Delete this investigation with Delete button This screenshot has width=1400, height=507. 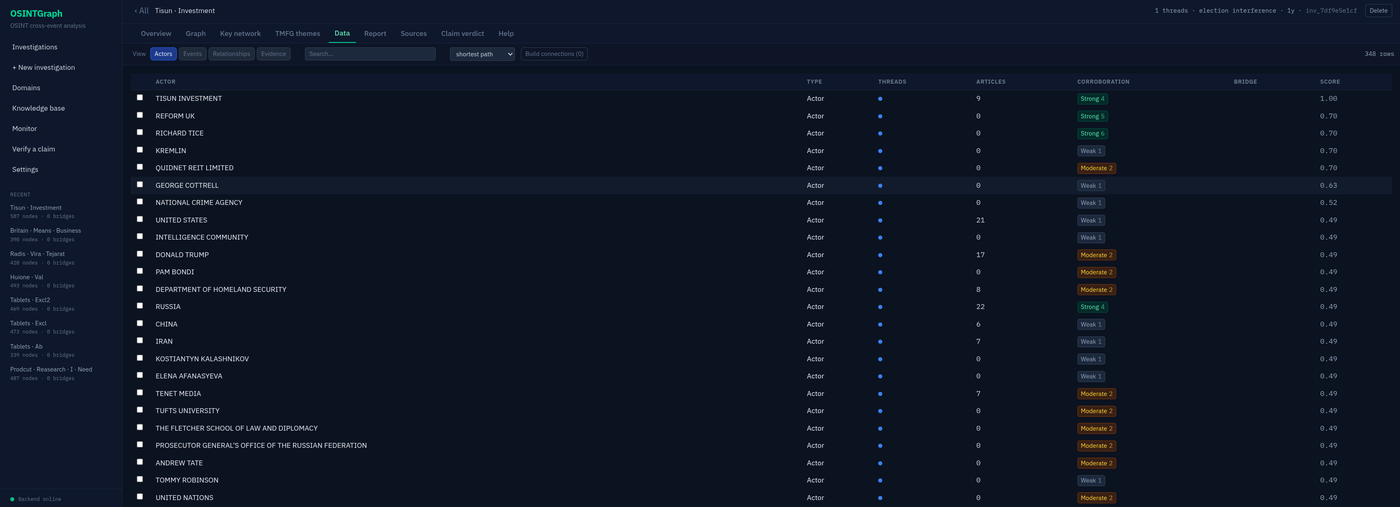1378,11
